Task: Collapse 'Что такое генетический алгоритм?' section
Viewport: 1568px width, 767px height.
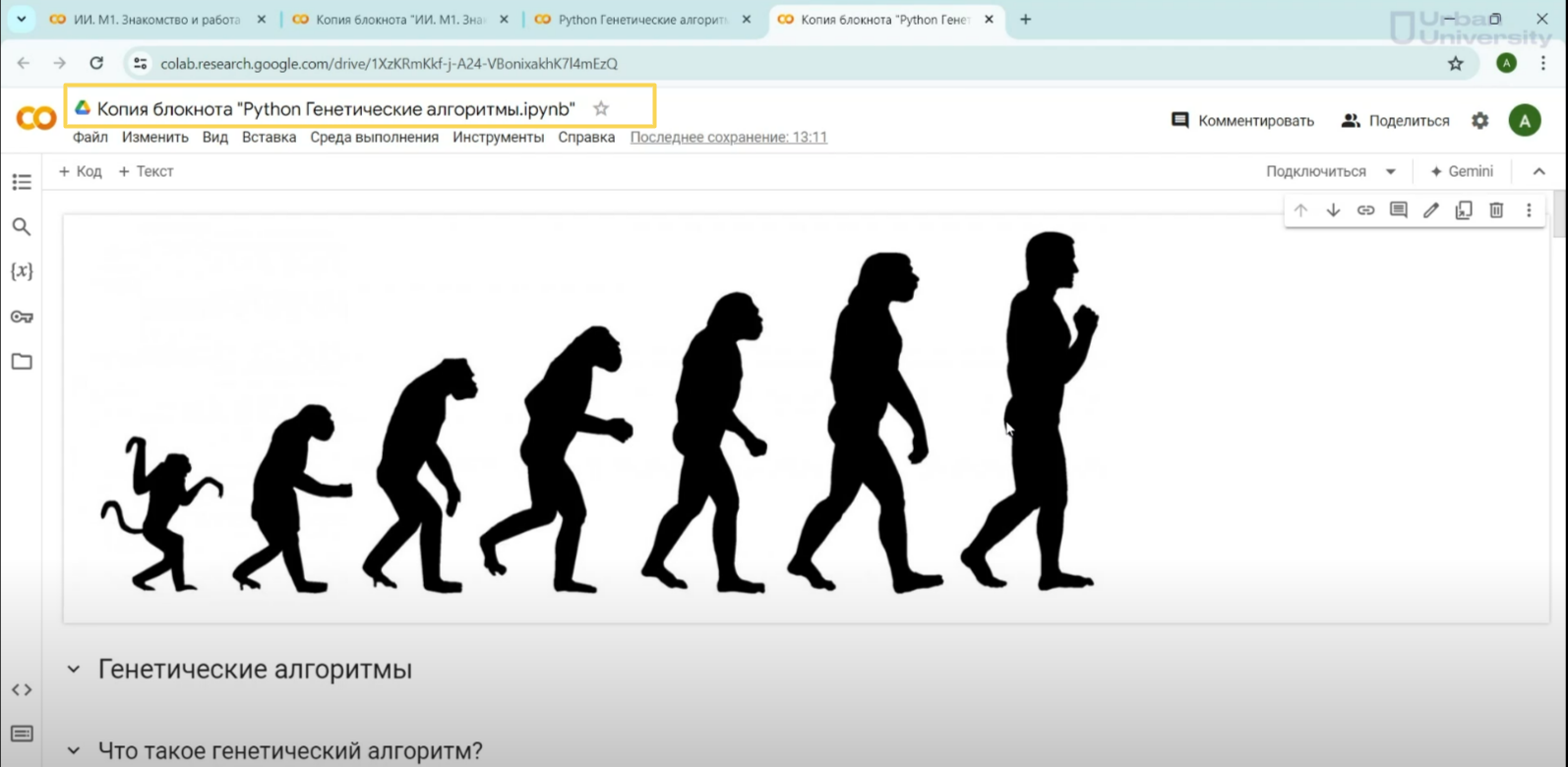Action: point(74,751)
